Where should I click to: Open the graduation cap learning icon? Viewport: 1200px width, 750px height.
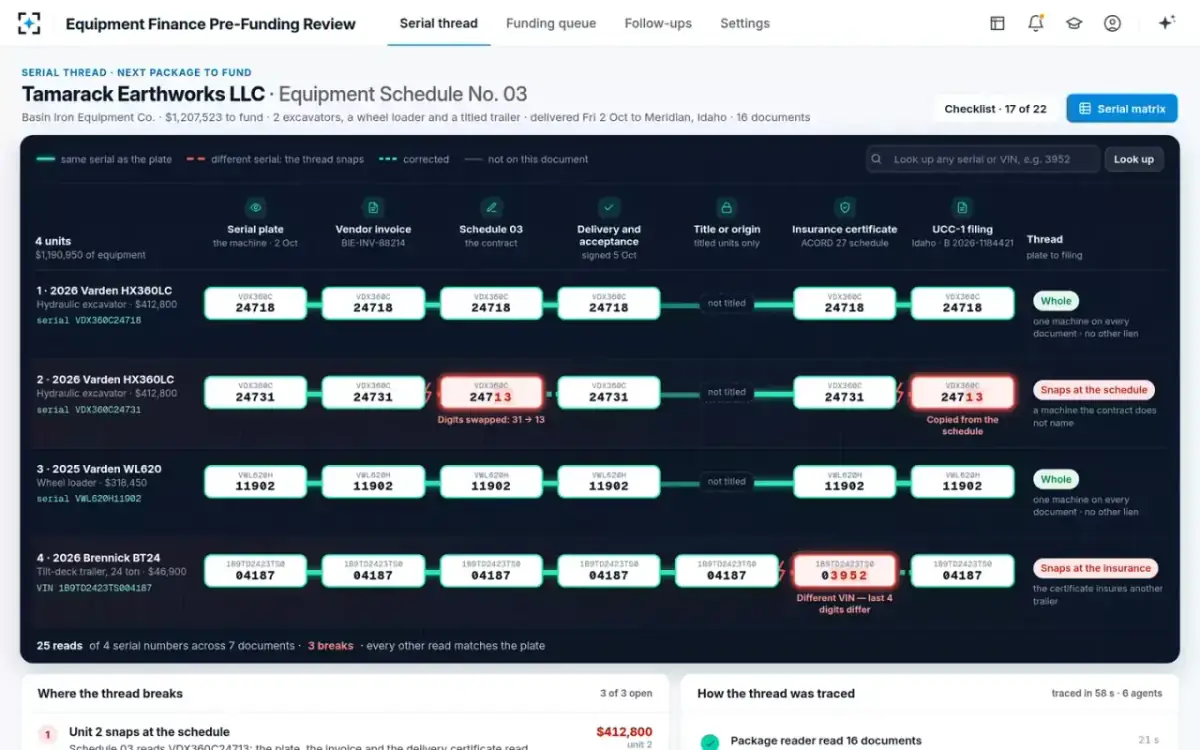click(x=1074, y=23)
